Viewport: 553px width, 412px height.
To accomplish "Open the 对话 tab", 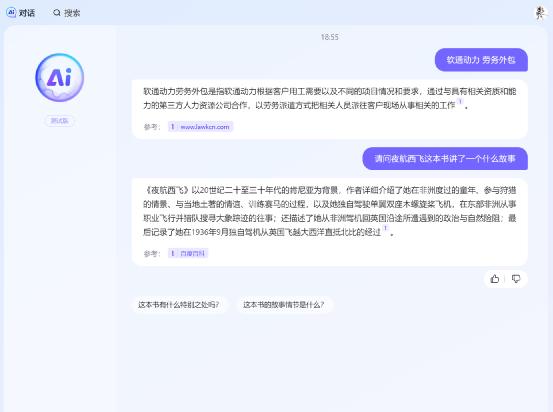I will 21,13.
